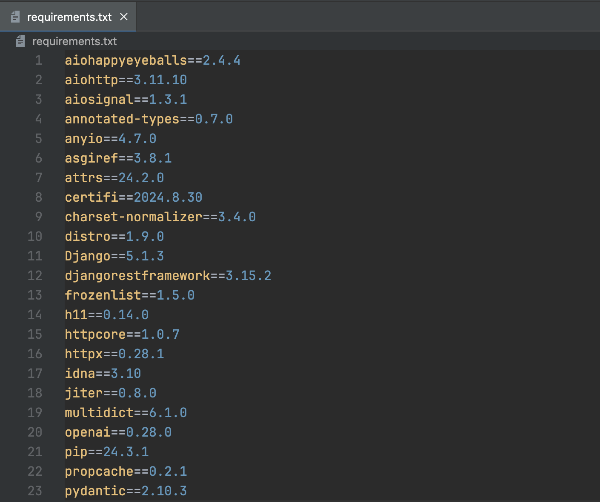The width and height of the screenshot is (600, 502).
Task: Click gutter line number 23
Action: tap(35, 491)
